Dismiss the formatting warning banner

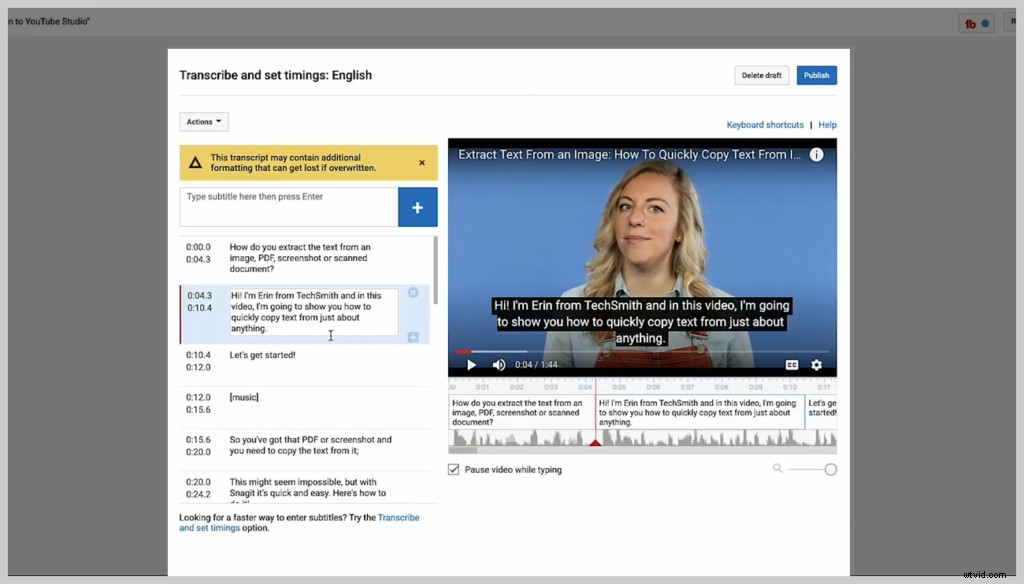coord(421,162)
